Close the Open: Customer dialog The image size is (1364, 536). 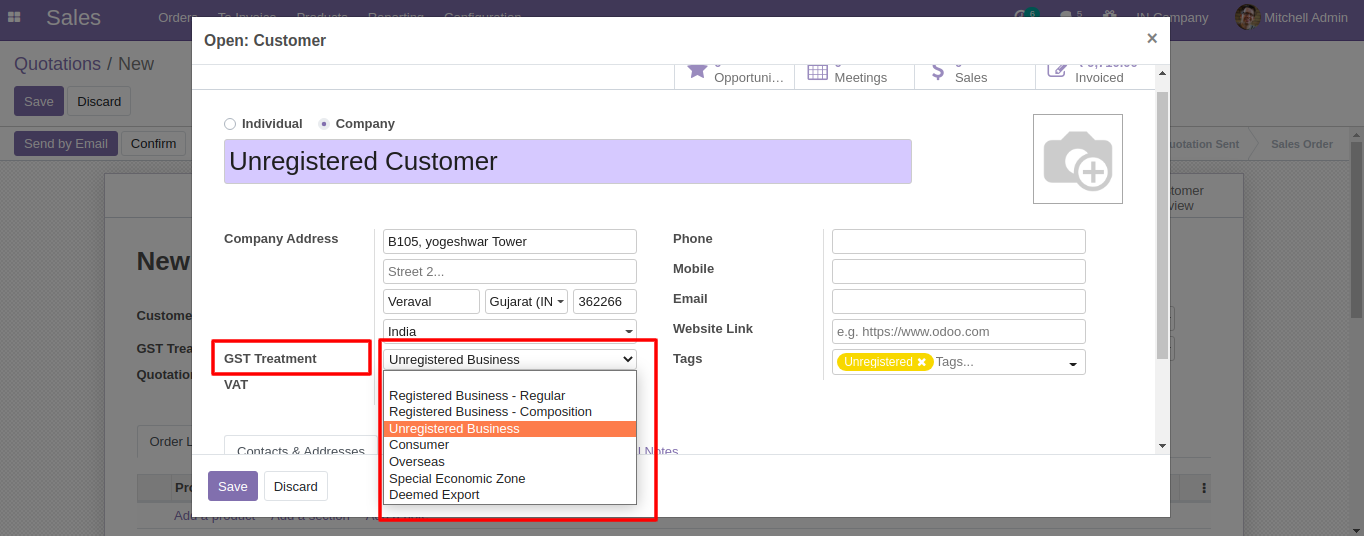coord(1151,38)
